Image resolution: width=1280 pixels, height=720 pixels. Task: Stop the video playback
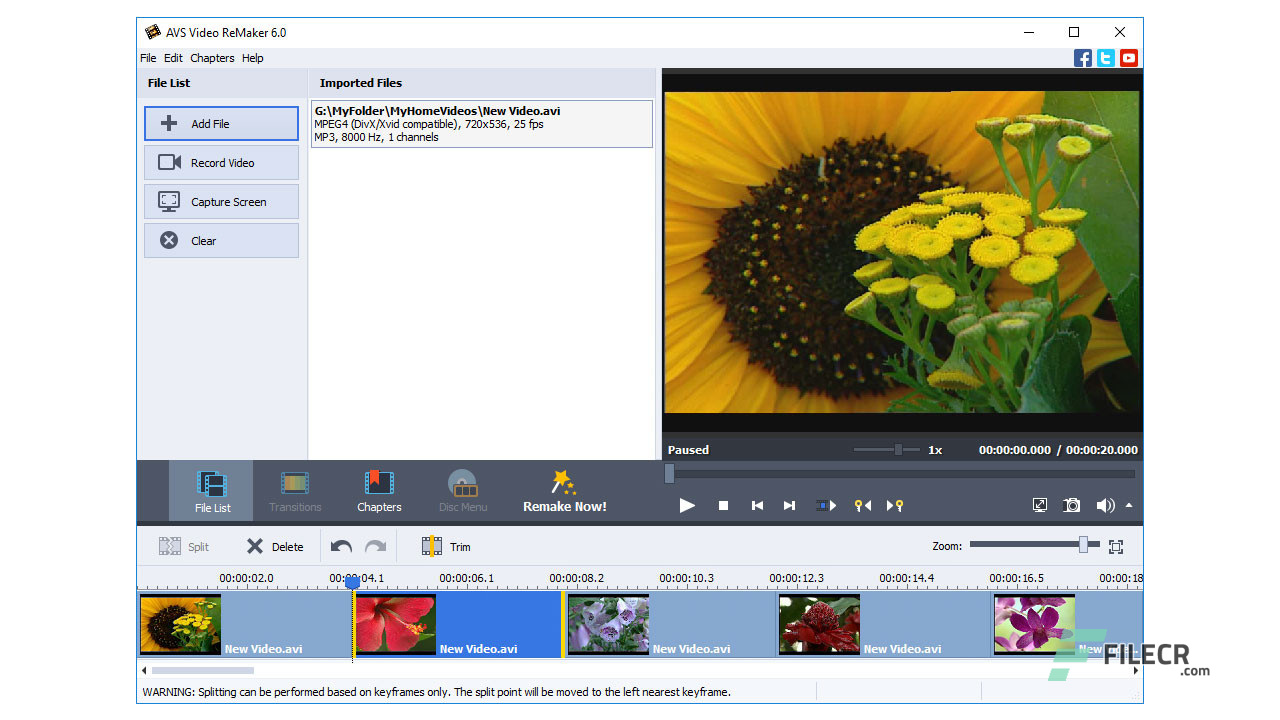pyautogui.click(x=723, y=506)
